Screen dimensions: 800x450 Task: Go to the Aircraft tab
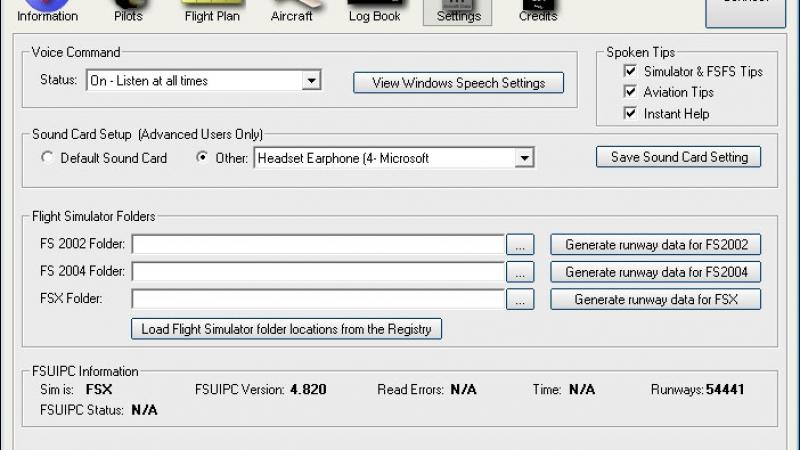(291, 12)
